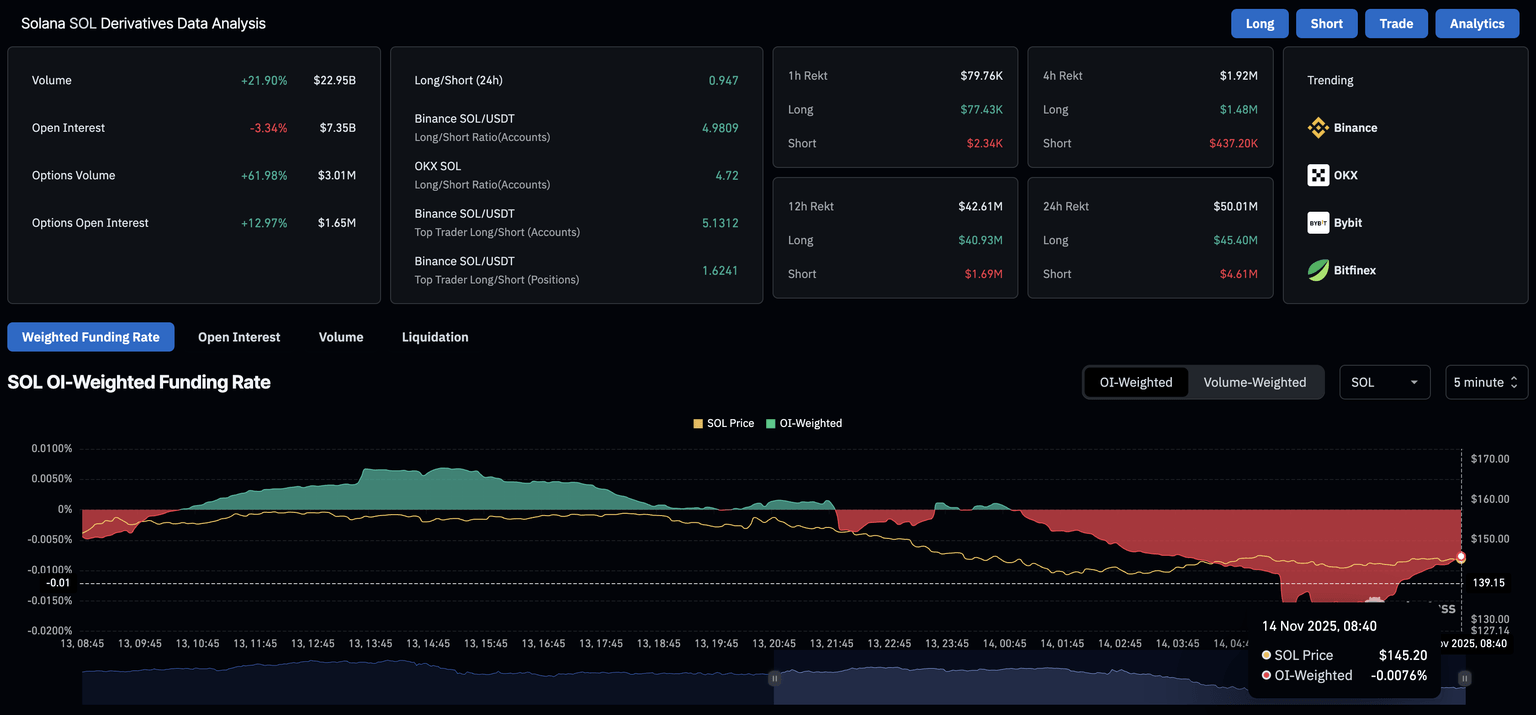Click the OKX logo icon

point(1318,175)
